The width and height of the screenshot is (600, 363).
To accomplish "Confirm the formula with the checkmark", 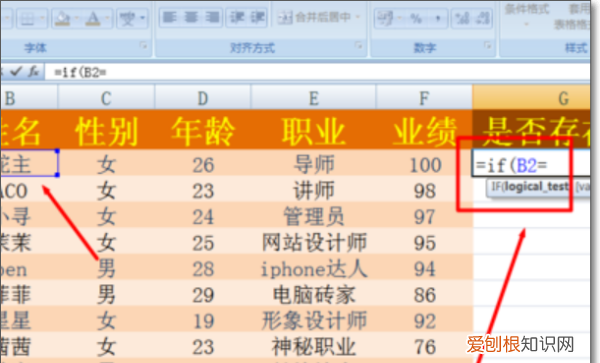I will [x=16, y=72].
